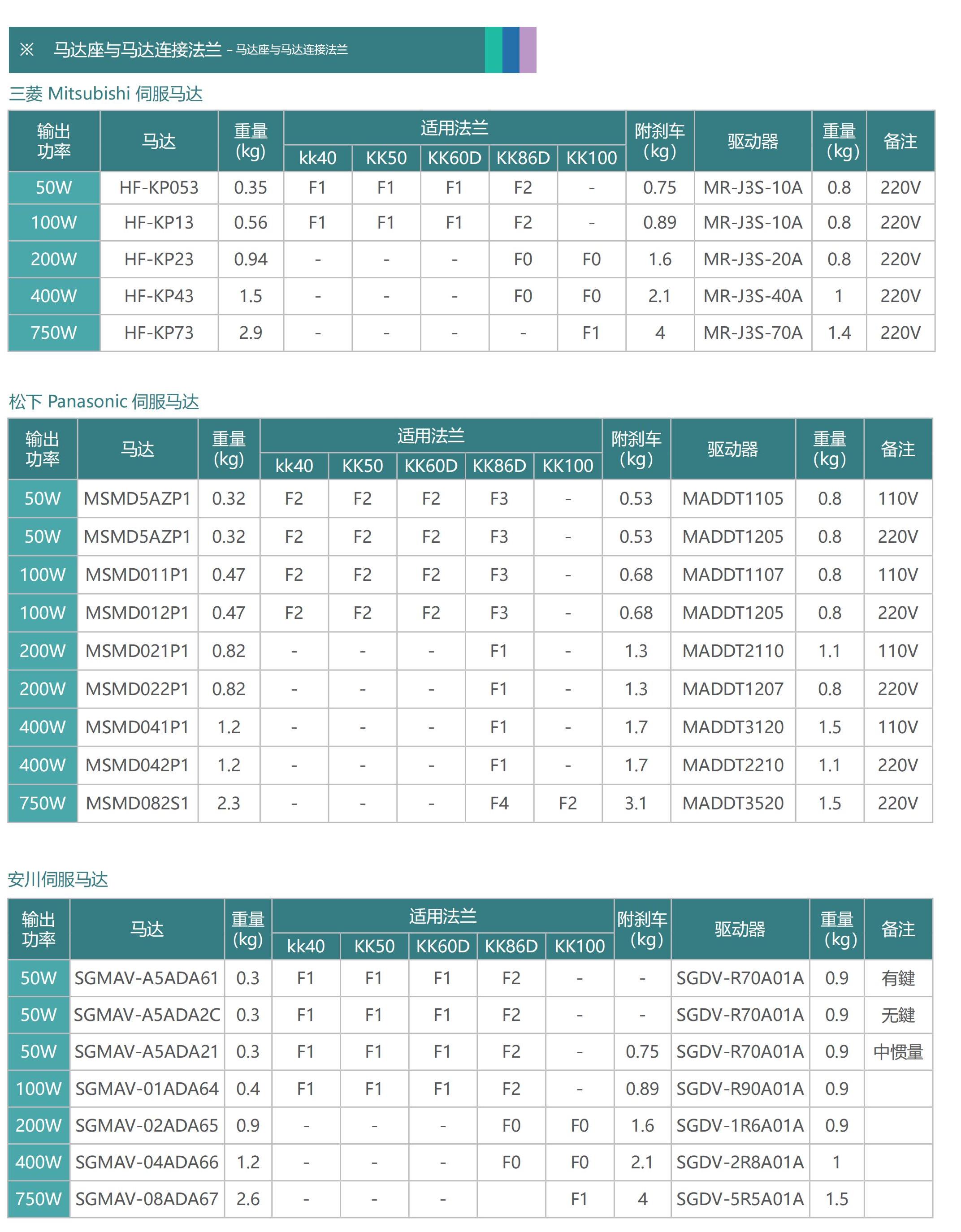Click driver cell MADDT2210

(x=732, y=765)
